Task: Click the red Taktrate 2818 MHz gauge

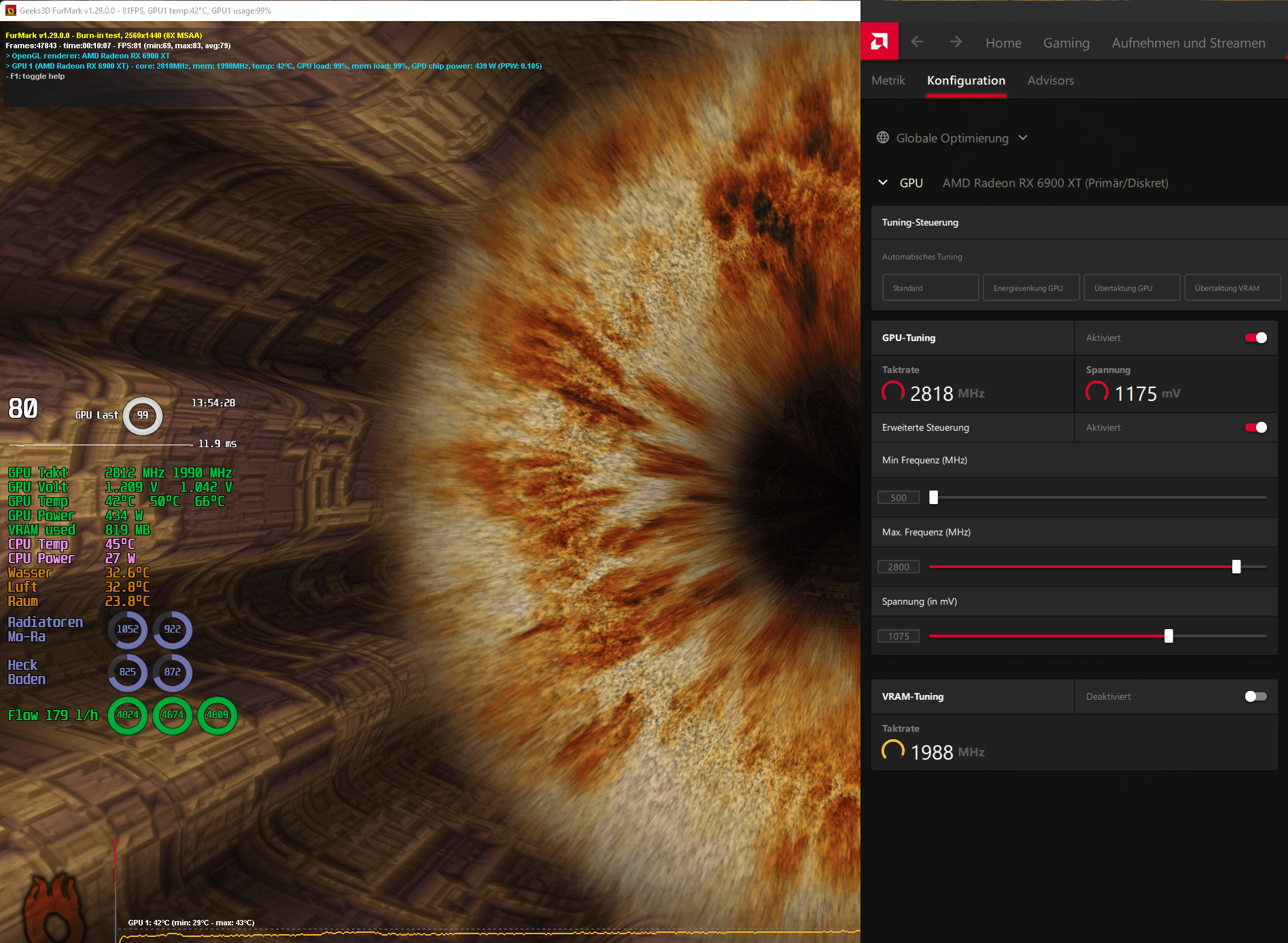Action: pos(893,392)
